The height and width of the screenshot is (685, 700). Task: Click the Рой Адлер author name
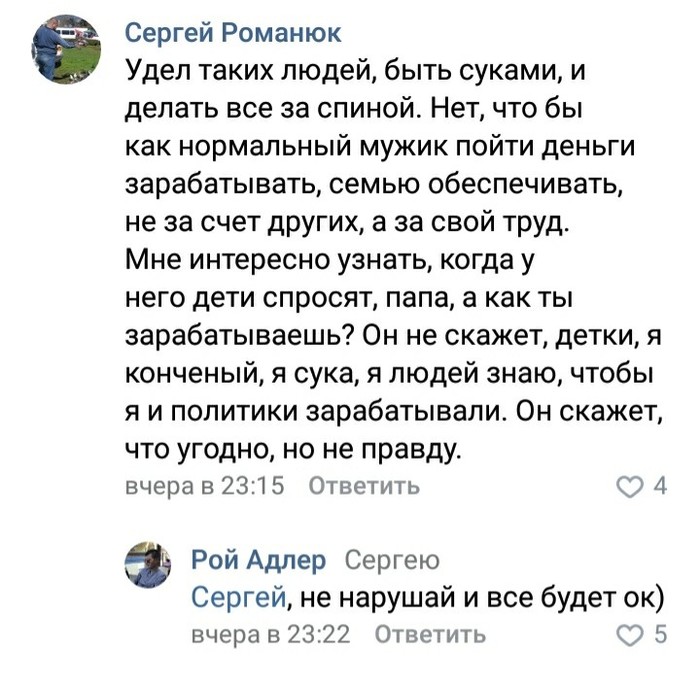click(258, 561)
